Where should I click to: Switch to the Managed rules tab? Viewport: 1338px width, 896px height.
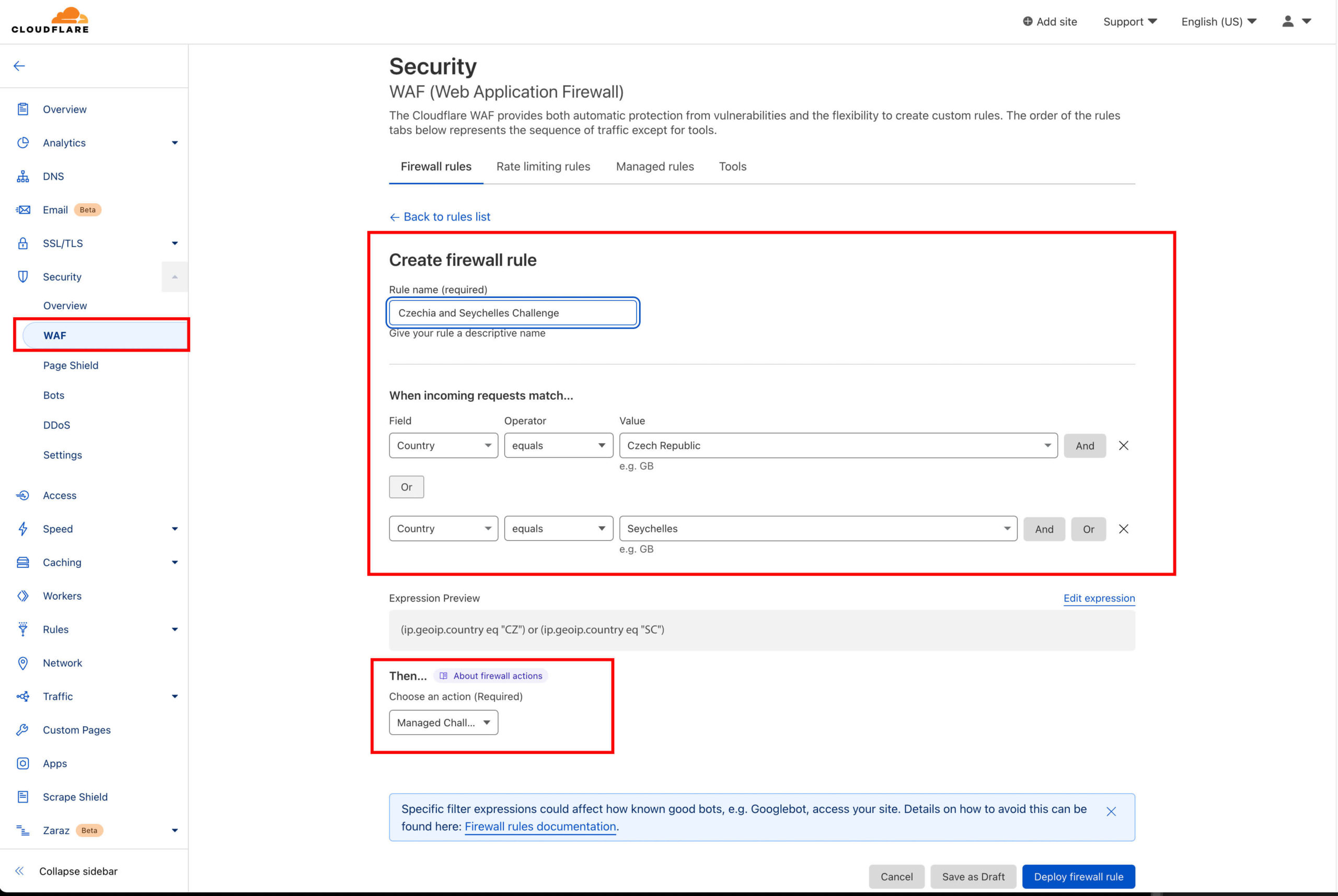click(x=654, y=166)
